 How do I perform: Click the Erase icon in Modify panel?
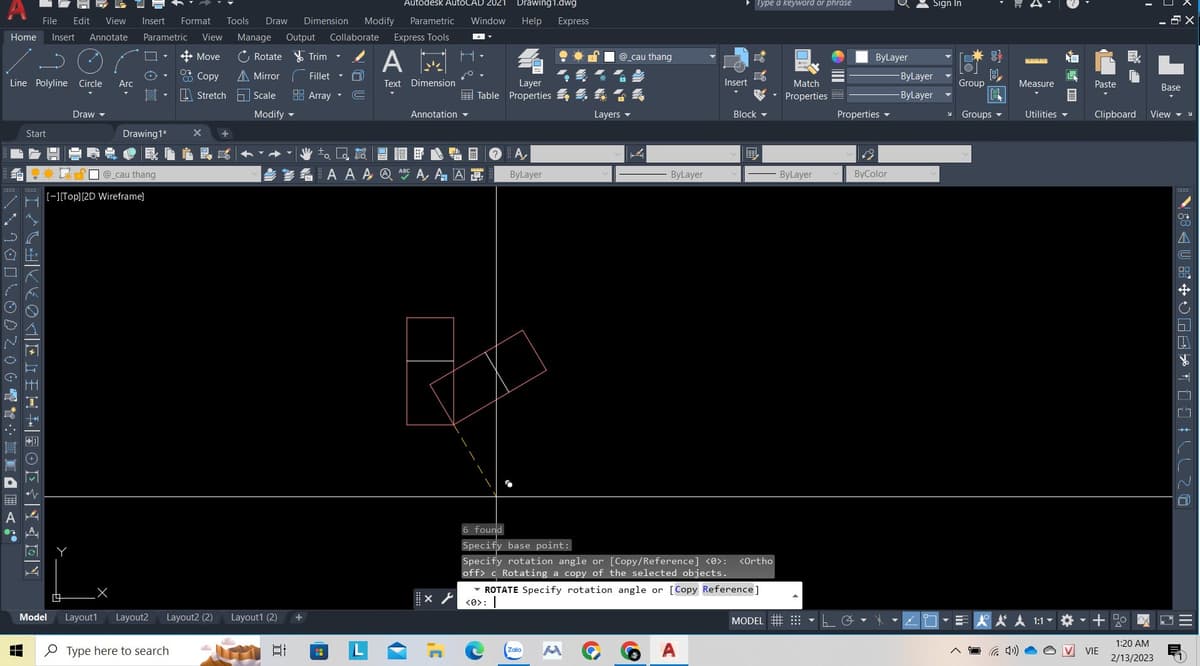point(361,57)
